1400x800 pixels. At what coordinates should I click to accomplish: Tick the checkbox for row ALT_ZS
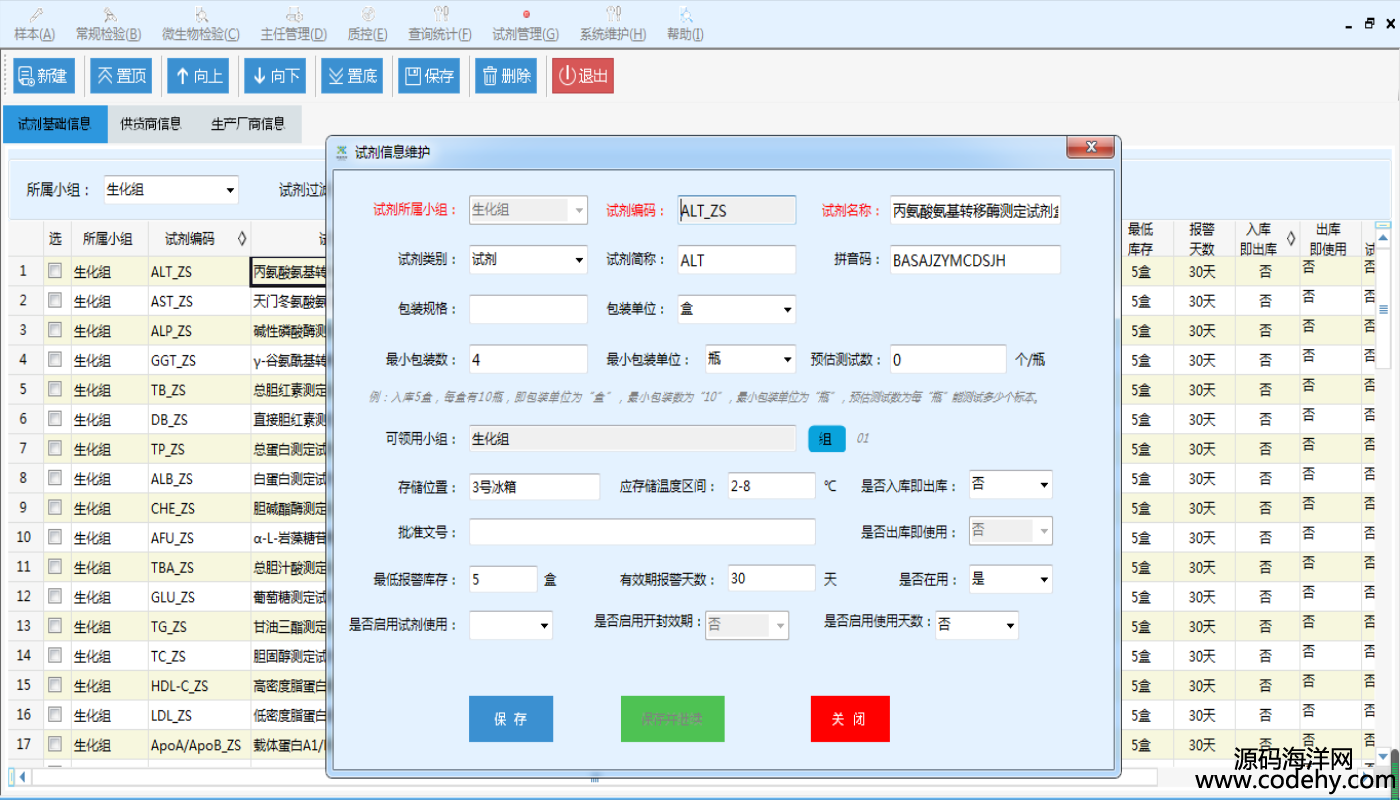tap(55, 270)
